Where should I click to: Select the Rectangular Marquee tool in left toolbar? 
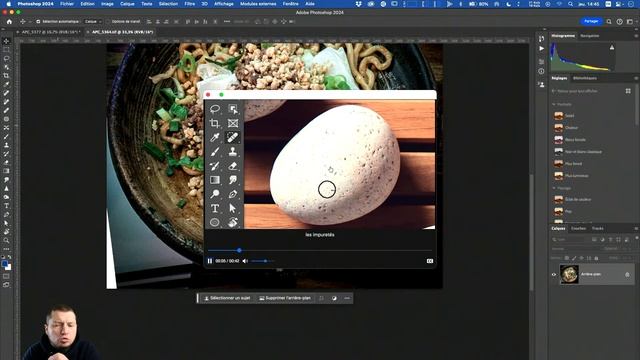[x=6, y=50]
